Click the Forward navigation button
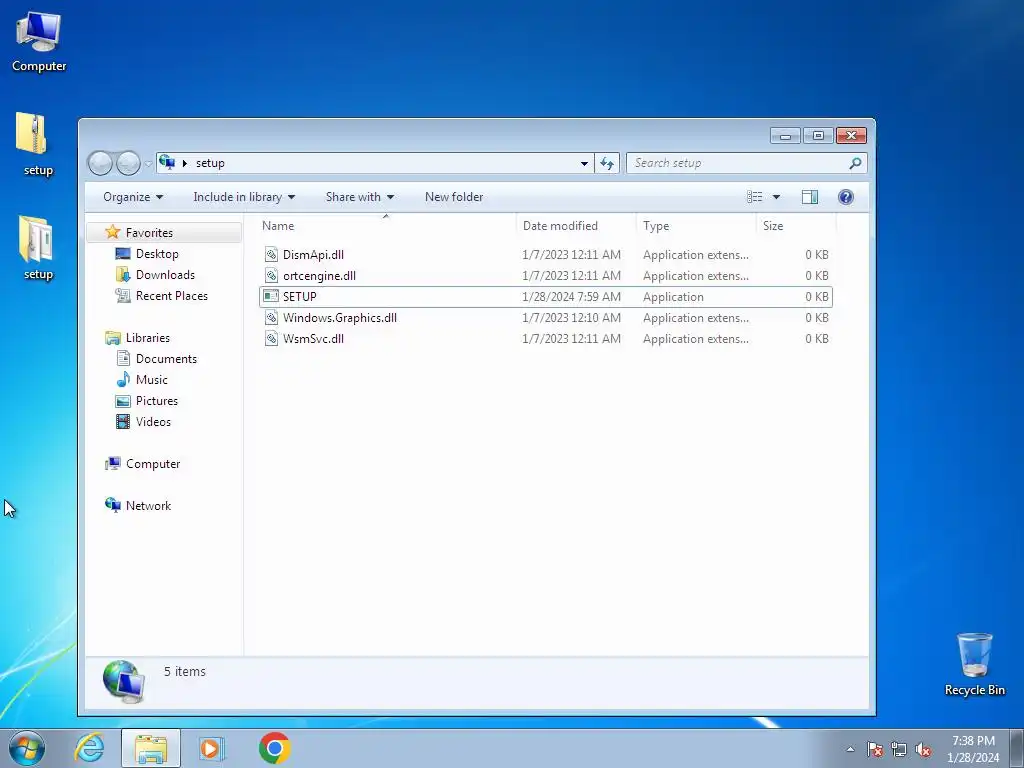This screenshot has height=768, width=1024. tap(128, 163)
